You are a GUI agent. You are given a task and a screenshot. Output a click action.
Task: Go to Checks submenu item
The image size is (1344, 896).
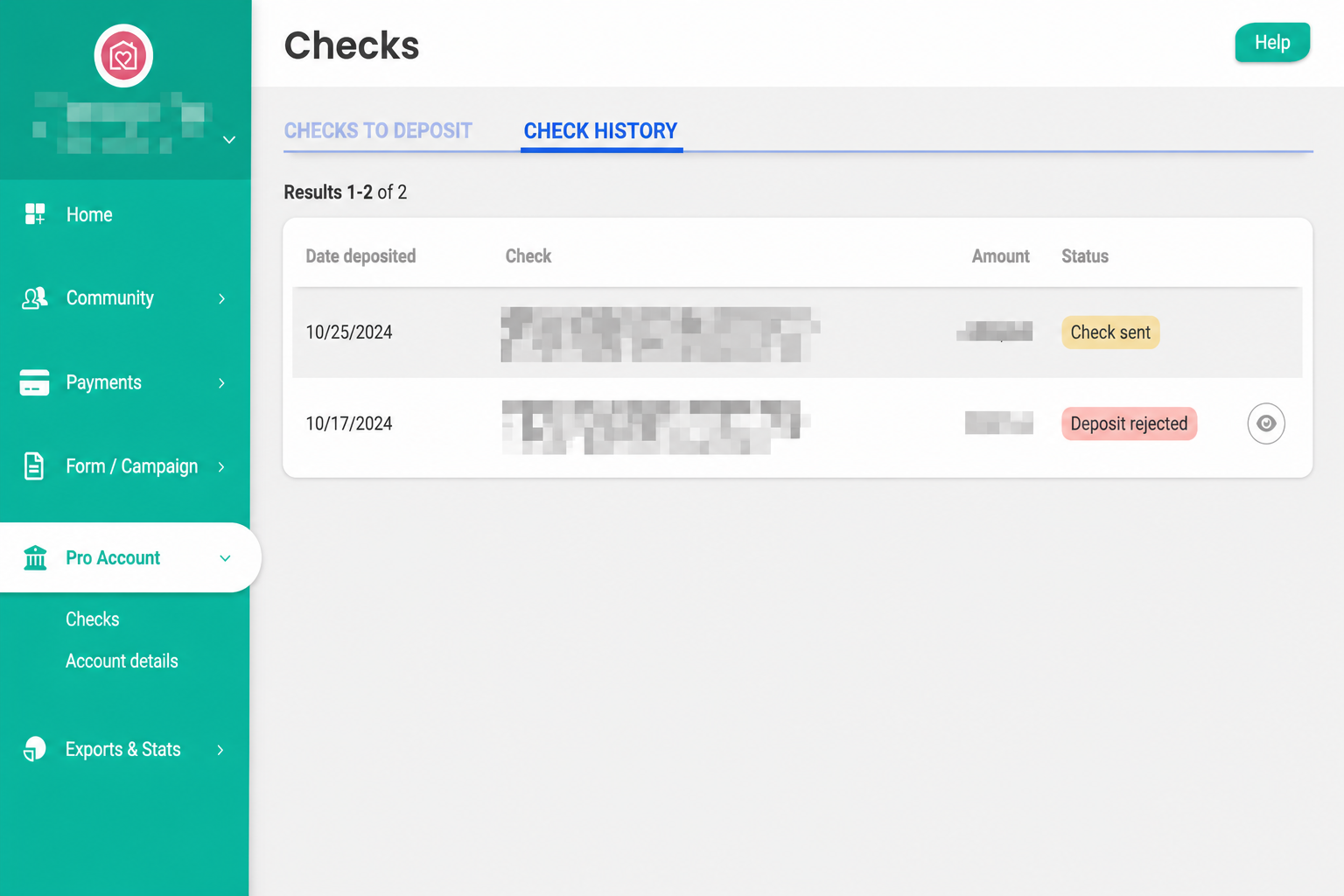click(x=93, y=619)
